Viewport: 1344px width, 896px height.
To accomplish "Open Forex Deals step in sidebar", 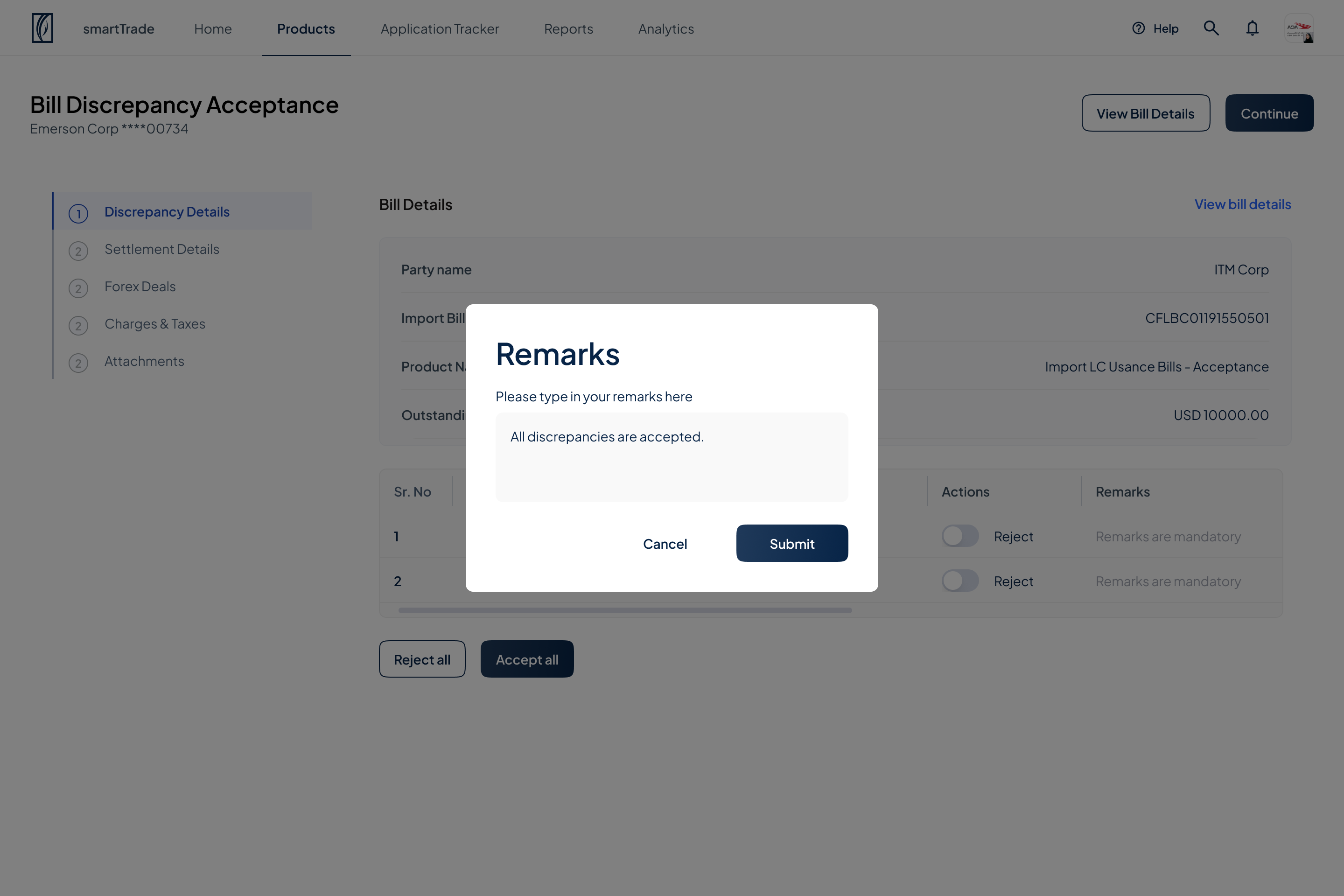I will point(140,286).
